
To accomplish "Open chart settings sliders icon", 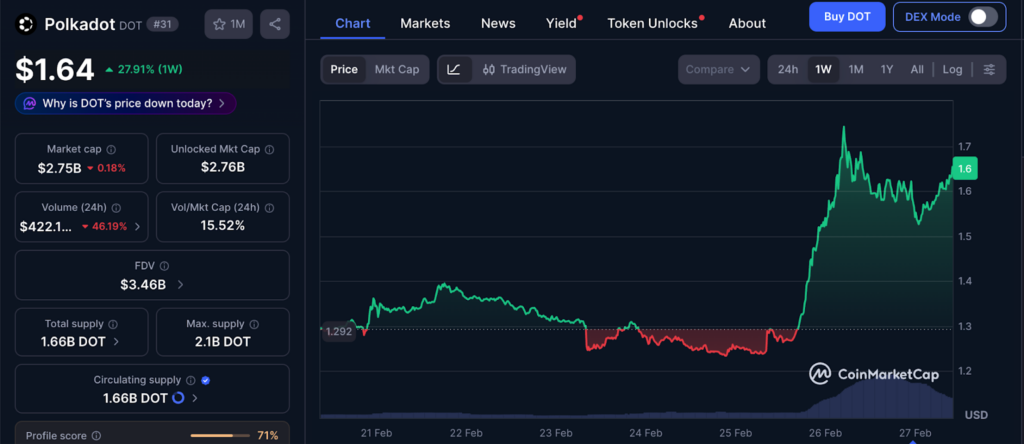I will click(989, 70).
